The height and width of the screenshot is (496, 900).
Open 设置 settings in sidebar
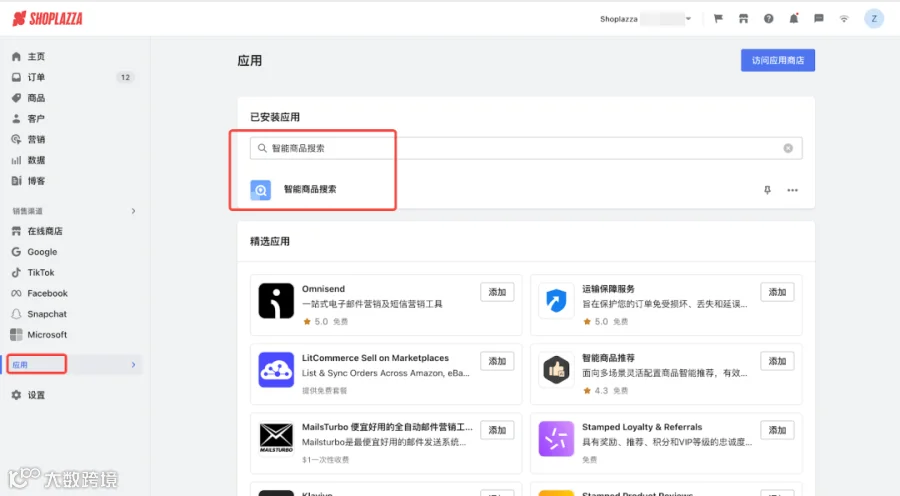click(36, 394)
